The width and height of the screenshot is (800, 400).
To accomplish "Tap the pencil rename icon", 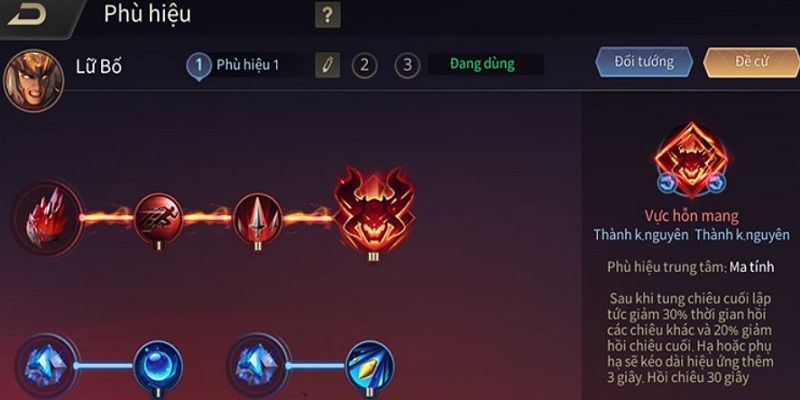I will [328, 65].
